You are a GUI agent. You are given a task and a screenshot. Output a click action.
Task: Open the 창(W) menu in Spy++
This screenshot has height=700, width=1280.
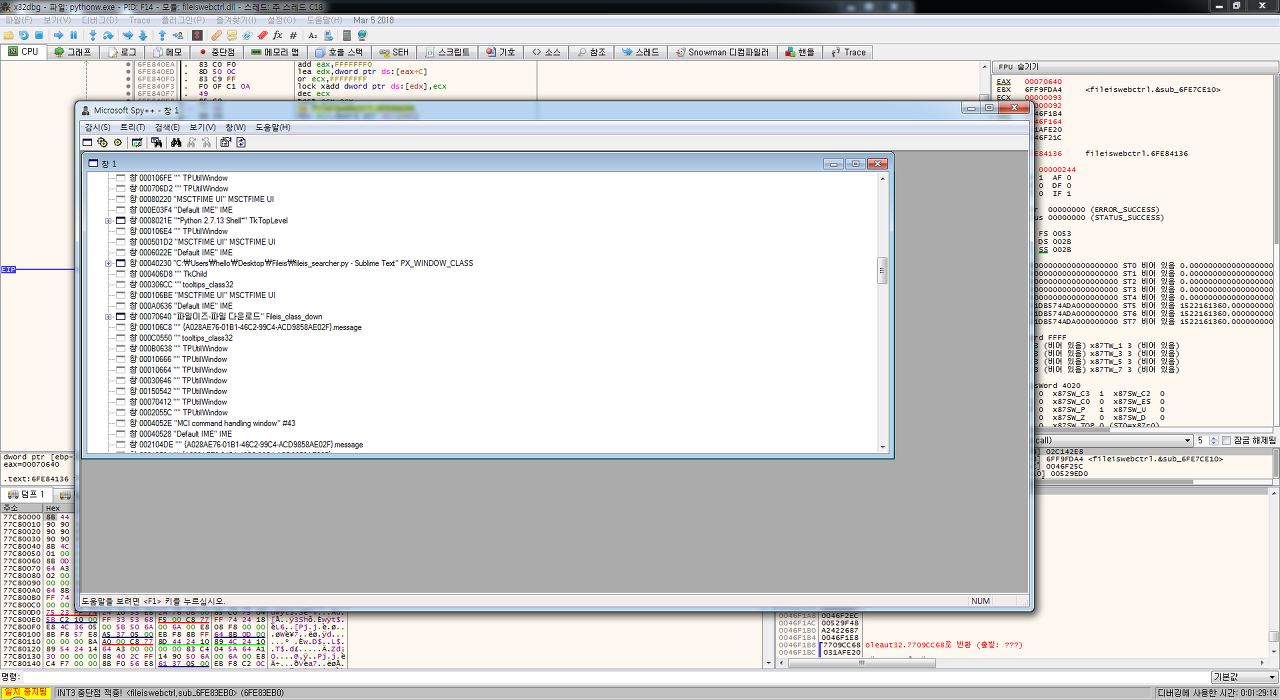pyautogui.click(x=235, y=127)
